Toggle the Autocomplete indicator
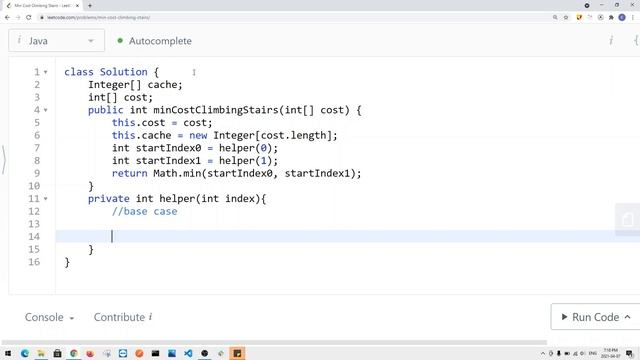This screenshot has height=360, width=640. 120,41
